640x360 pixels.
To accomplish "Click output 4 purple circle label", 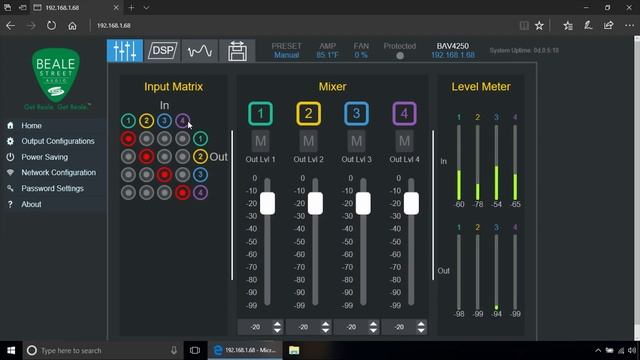I will click(200, 193).
